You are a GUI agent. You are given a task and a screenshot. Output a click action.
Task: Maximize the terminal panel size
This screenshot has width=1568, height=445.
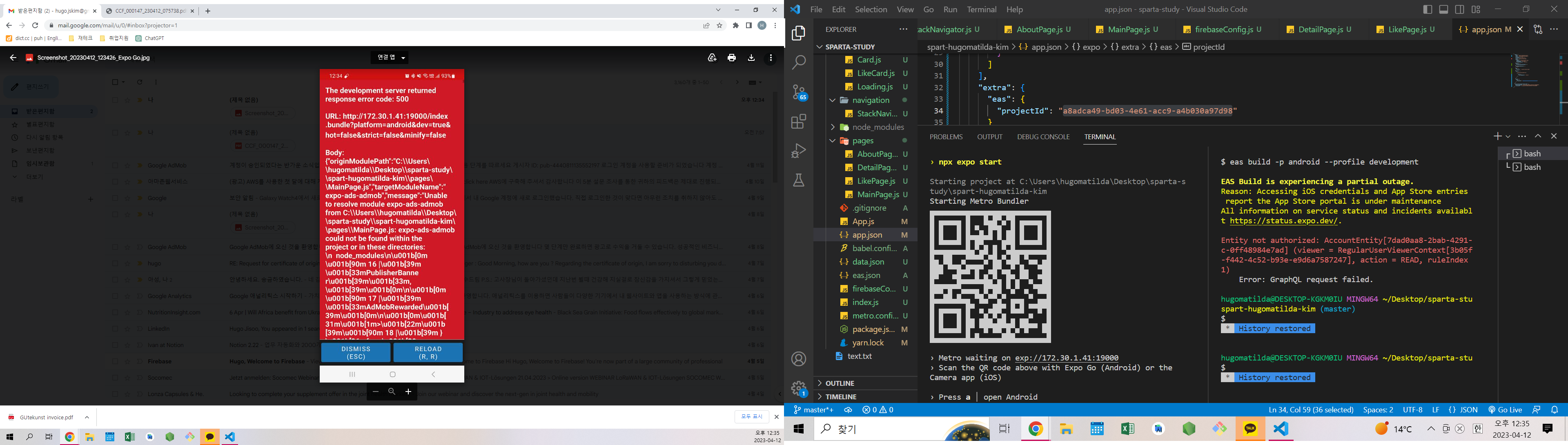pos(1538,136)
